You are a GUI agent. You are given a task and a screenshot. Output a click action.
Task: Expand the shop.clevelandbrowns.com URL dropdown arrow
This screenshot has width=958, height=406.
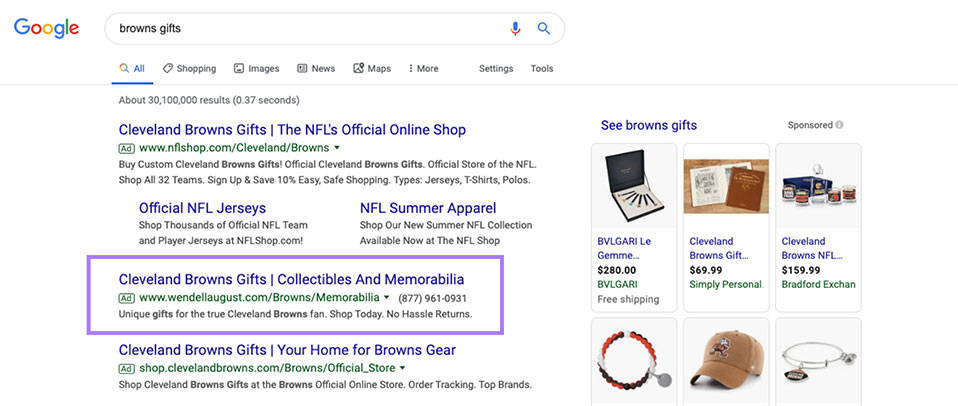[402, 368]
